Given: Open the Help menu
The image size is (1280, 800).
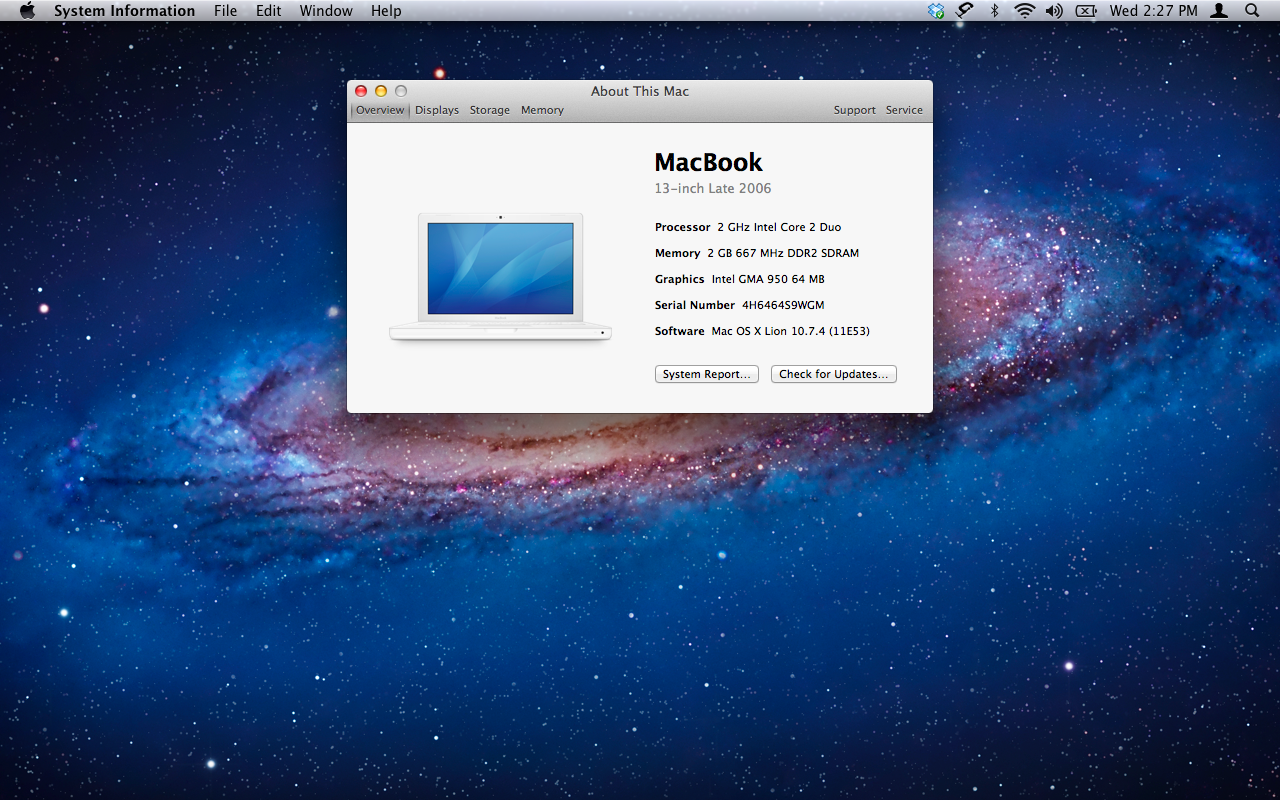Looking at the screenshot, I should (x=386, y=11).
